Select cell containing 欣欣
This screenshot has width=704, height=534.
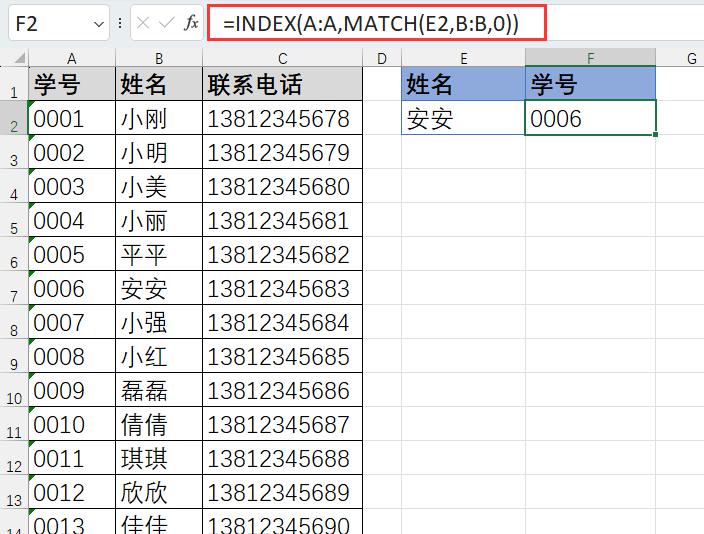click(x=159, y=492)
